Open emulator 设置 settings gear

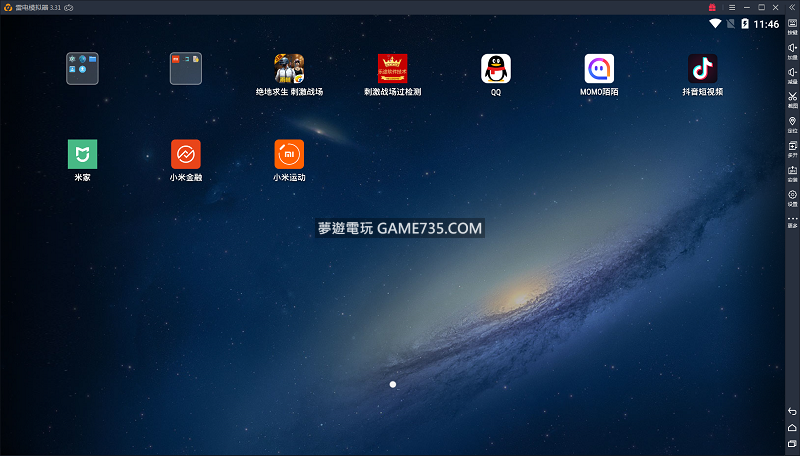click(x=792, y=197)
